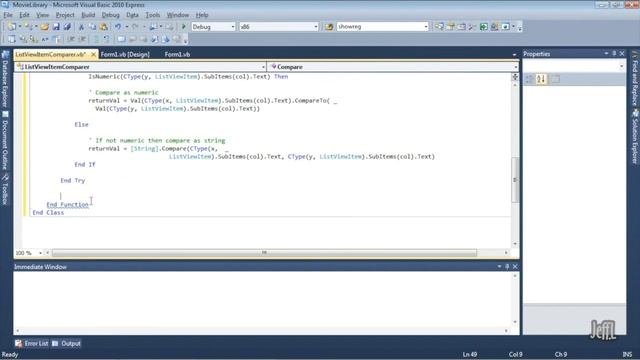The image size is (640, 360).
Task: Start debugging with the green play icon
Action: [184, 27]
